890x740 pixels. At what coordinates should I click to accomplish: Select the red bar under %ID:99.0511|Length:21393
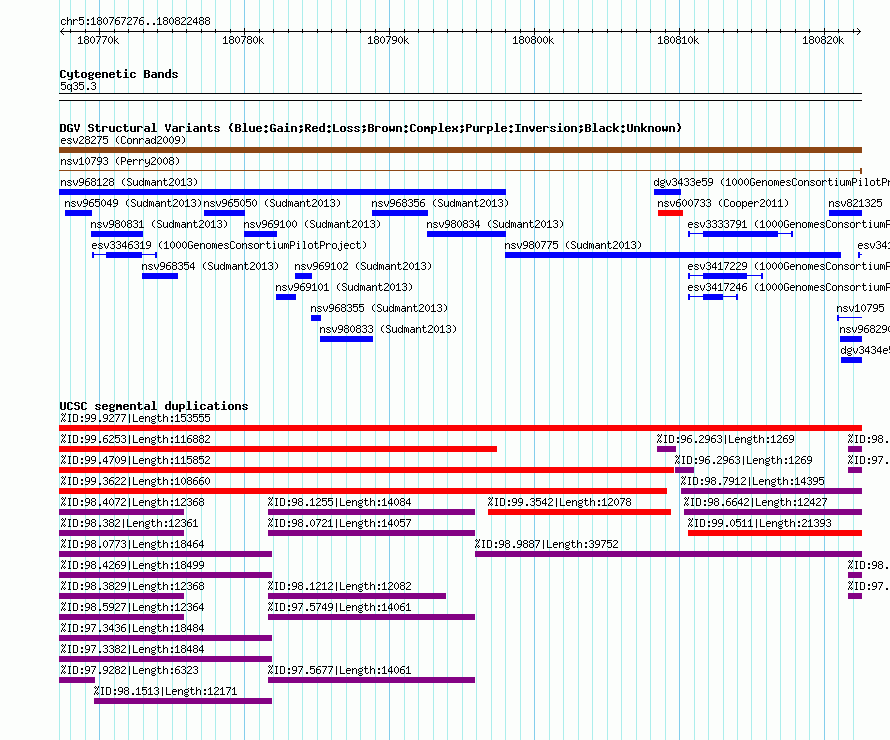(775, 533)
